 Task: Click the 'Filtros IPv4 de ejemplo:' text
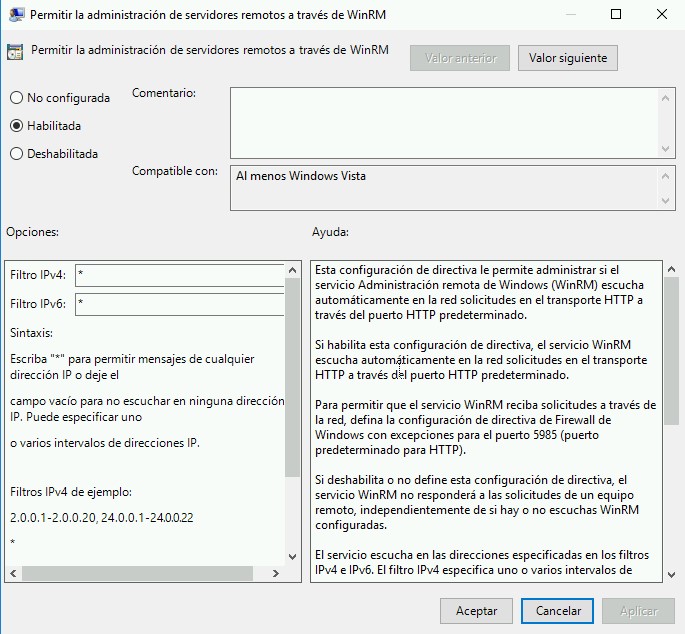(71, 492)
